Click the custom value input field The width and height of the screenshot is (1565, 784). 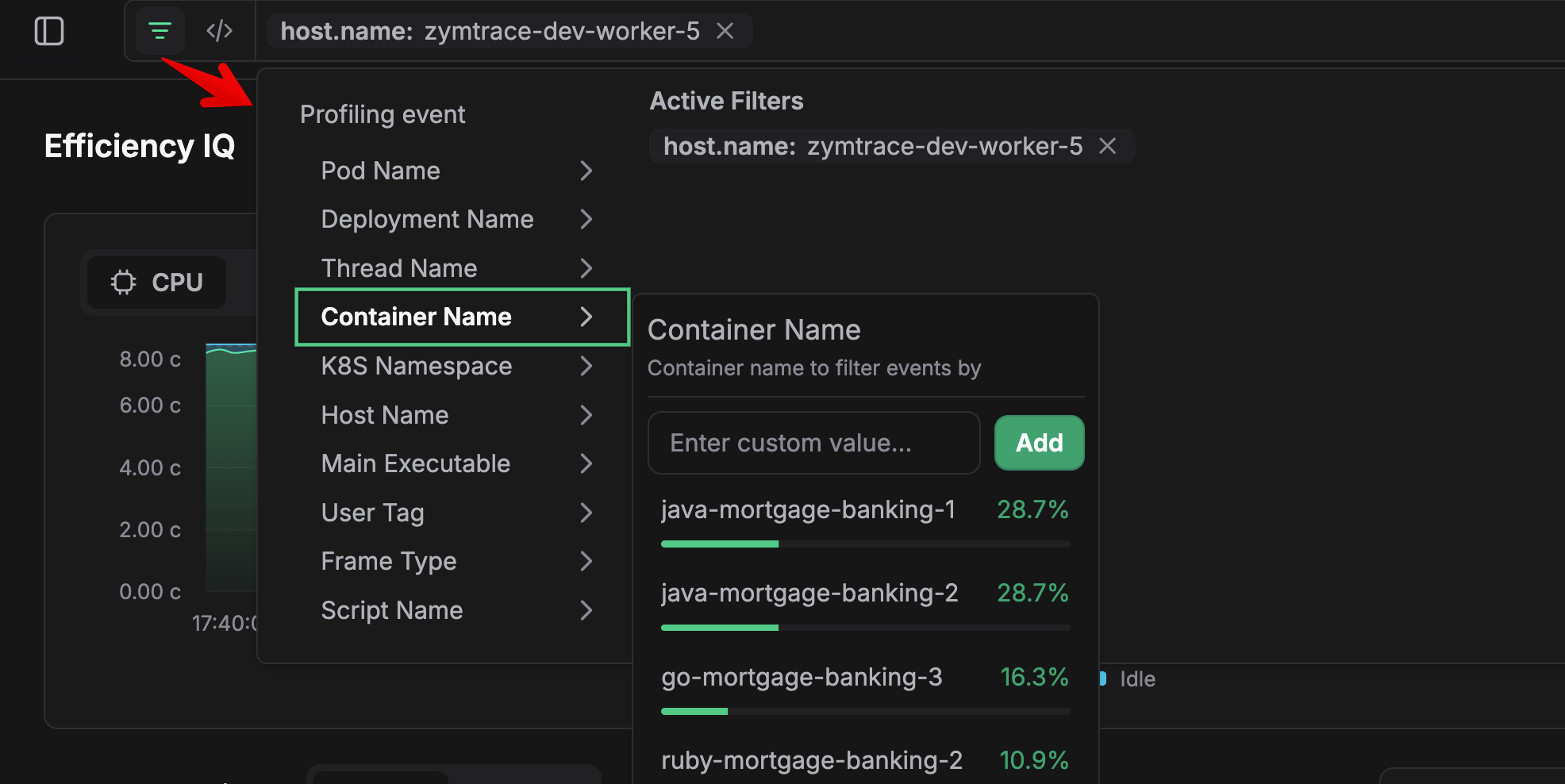813,443
